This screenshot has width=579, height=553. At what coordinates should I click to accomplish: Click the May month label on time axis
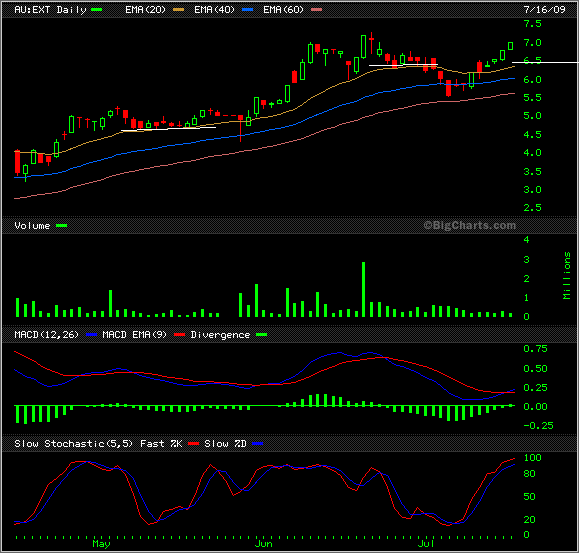[101, 544]
